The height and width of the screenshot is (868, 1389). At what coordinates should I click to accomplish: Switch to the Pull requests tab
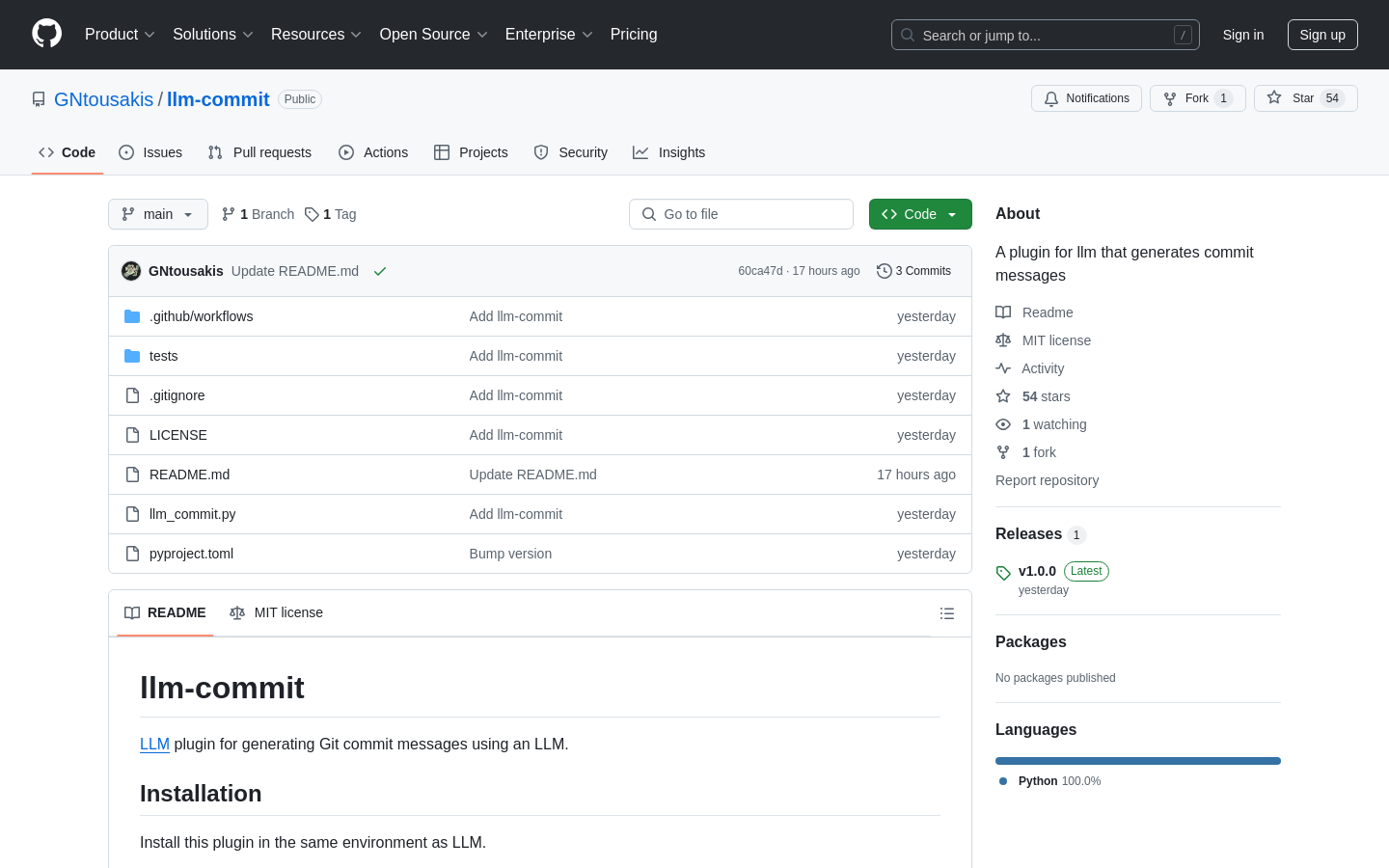coord(259,152)
